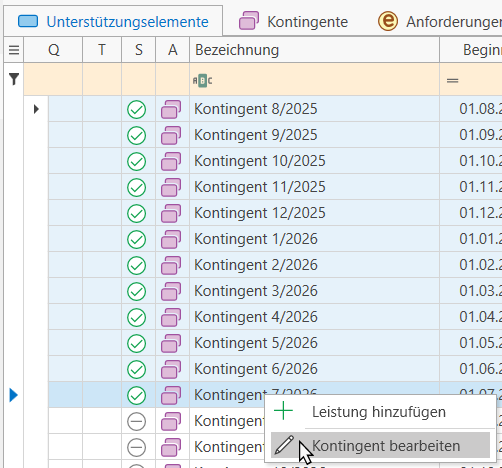
Task: Click green status check of Kontingent 6/2026
Action: coord(136,369)
